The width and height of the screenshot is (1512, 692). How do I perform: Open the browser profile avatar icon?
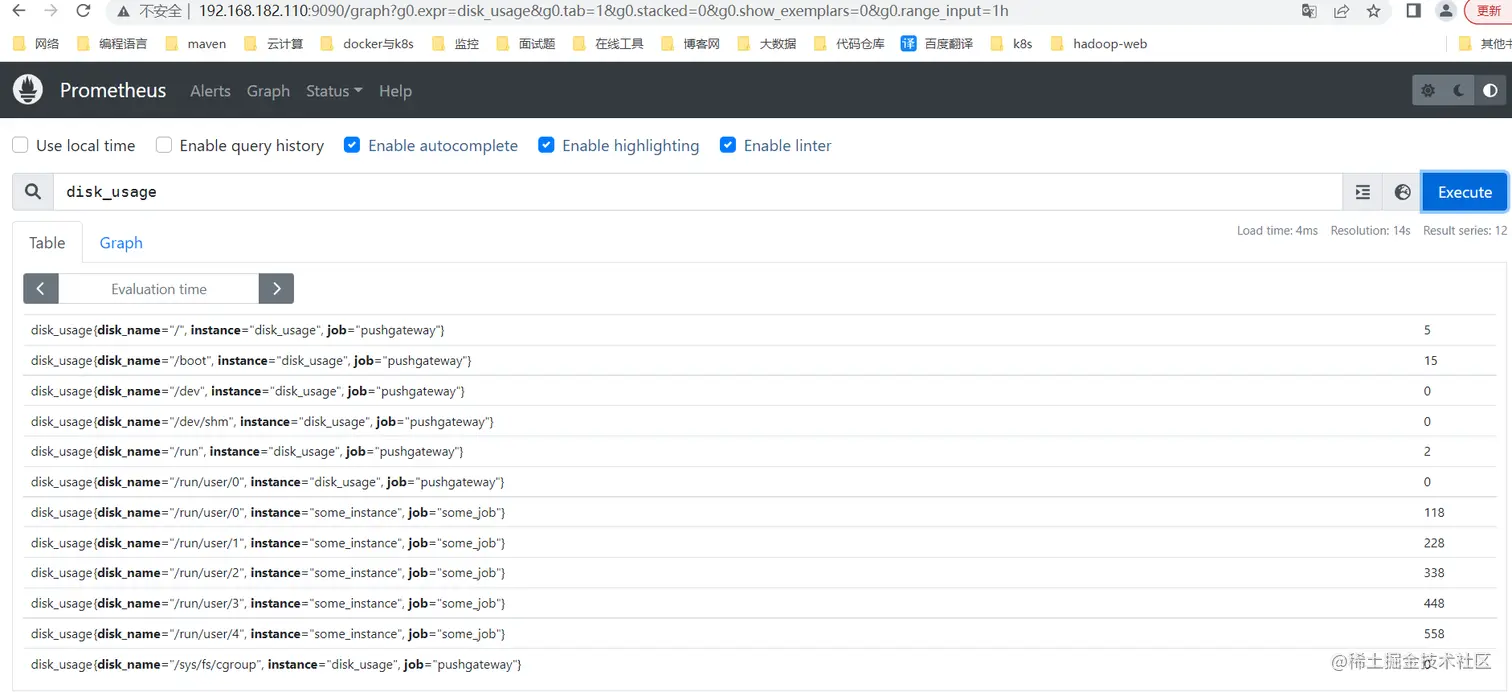[x=1445, y=11]
